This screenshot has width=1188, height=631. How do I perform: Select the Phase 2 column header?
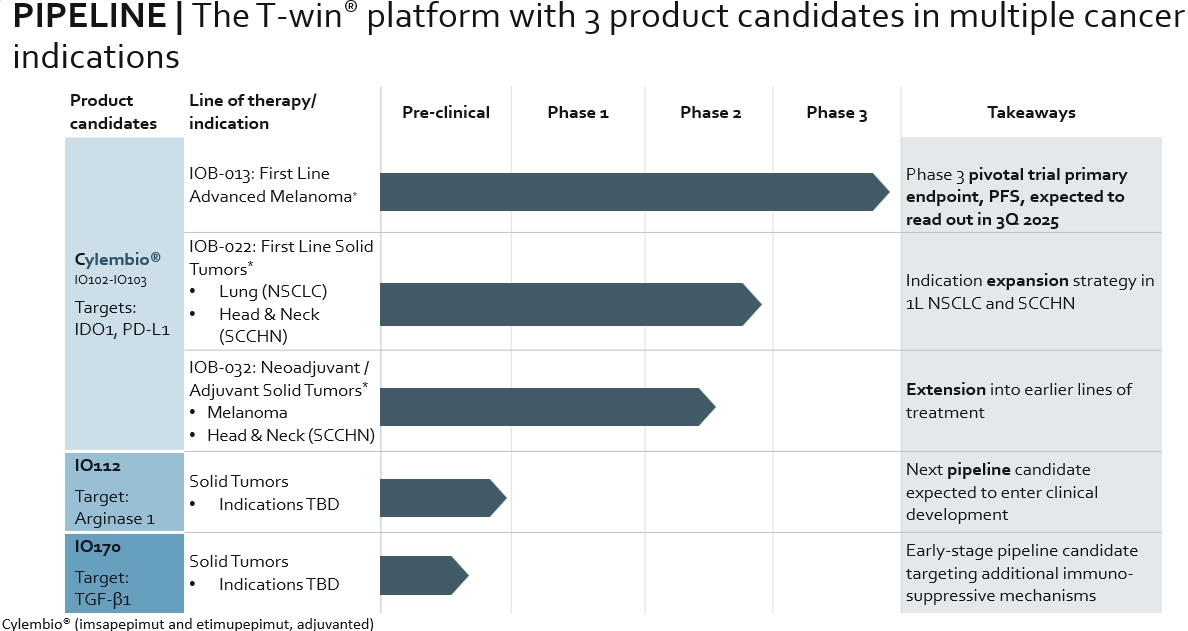pyautogui.click(x=710, y=113)
